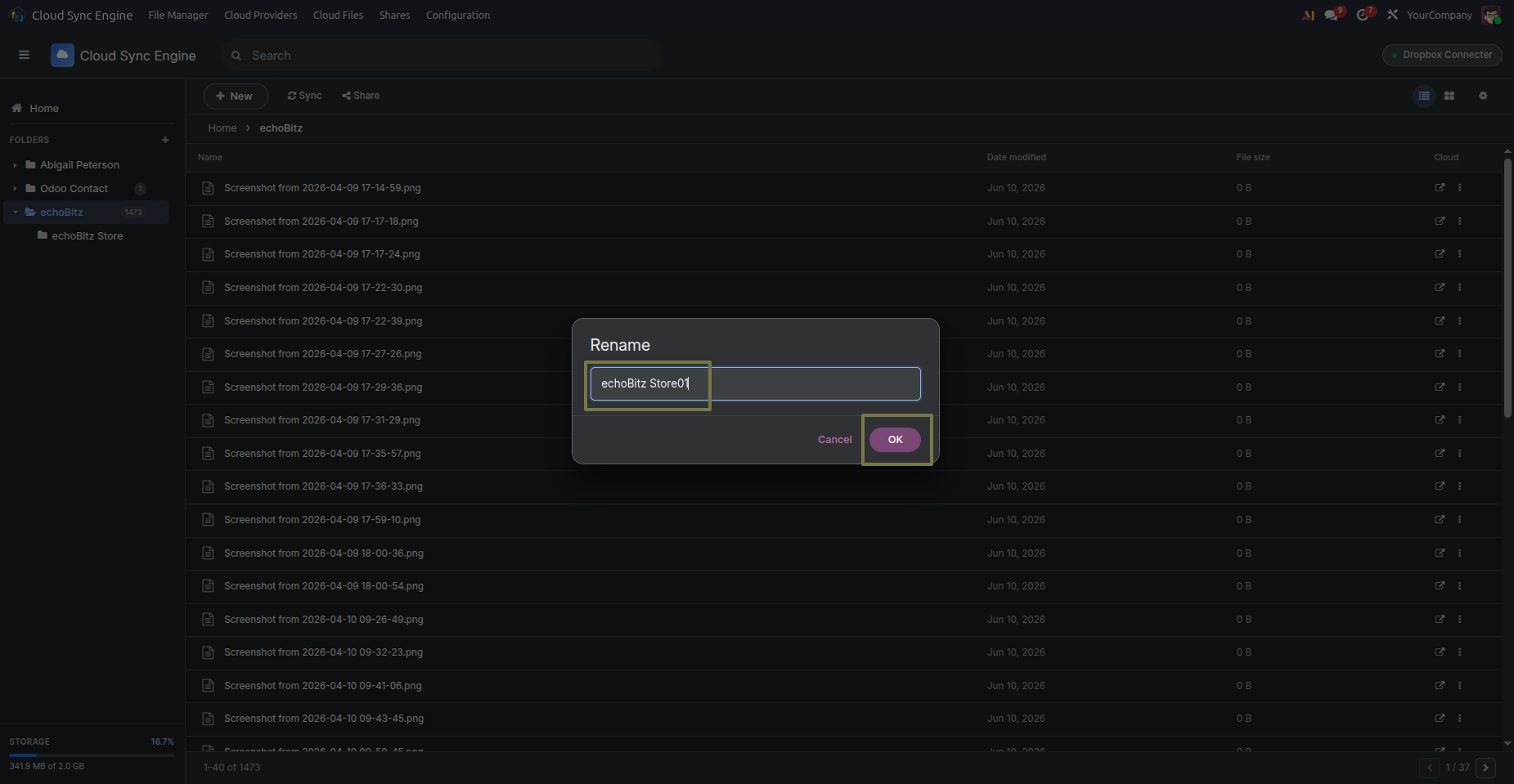
Task: Open the Cloud Providers menu
Action: tap(261, 15)
